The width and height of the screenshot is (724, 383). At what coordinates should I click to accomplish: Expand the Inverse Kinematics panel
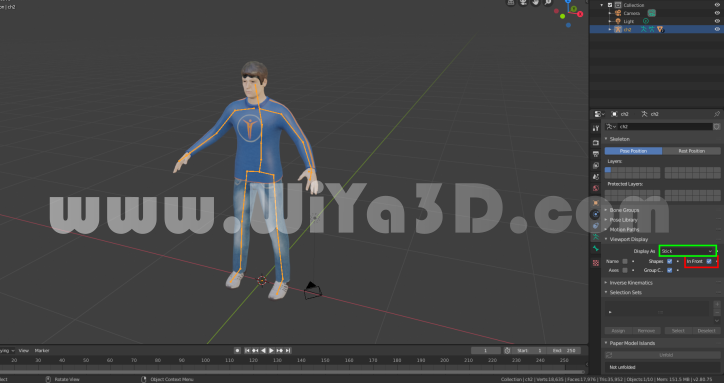[631, 282]
